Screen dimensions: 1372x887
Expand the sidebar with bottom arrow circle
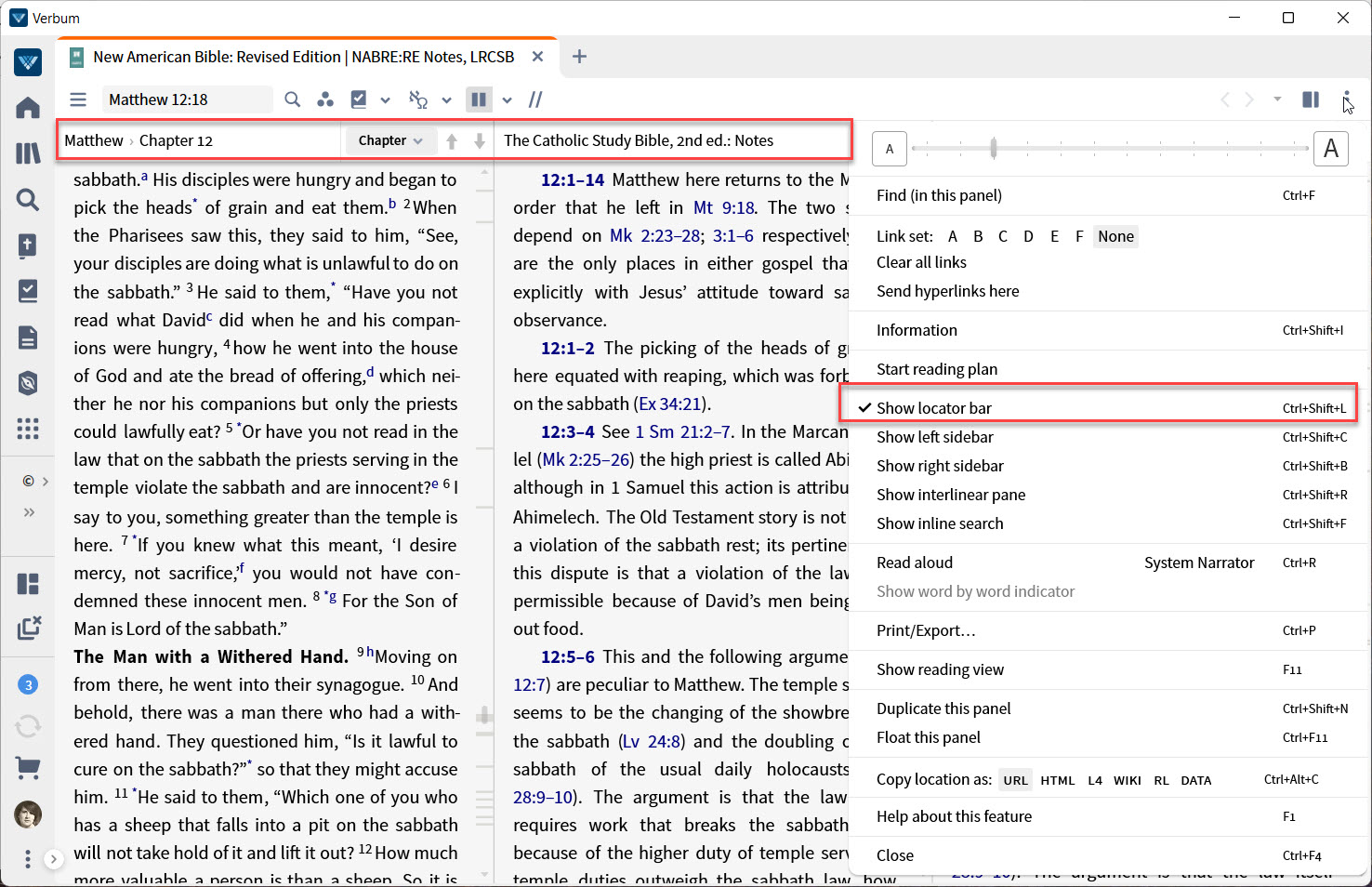(x=54, y=859)
